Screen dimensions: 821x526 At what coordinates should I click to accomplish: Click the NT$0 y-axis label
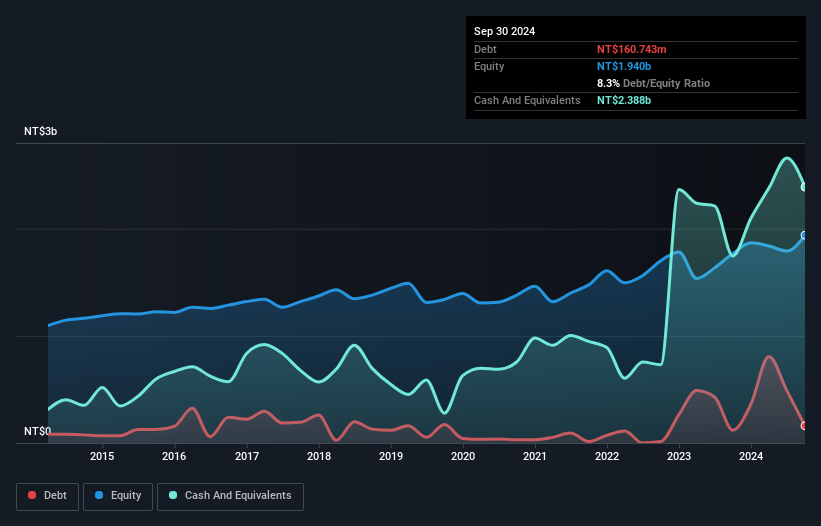(x=37, y=432)
